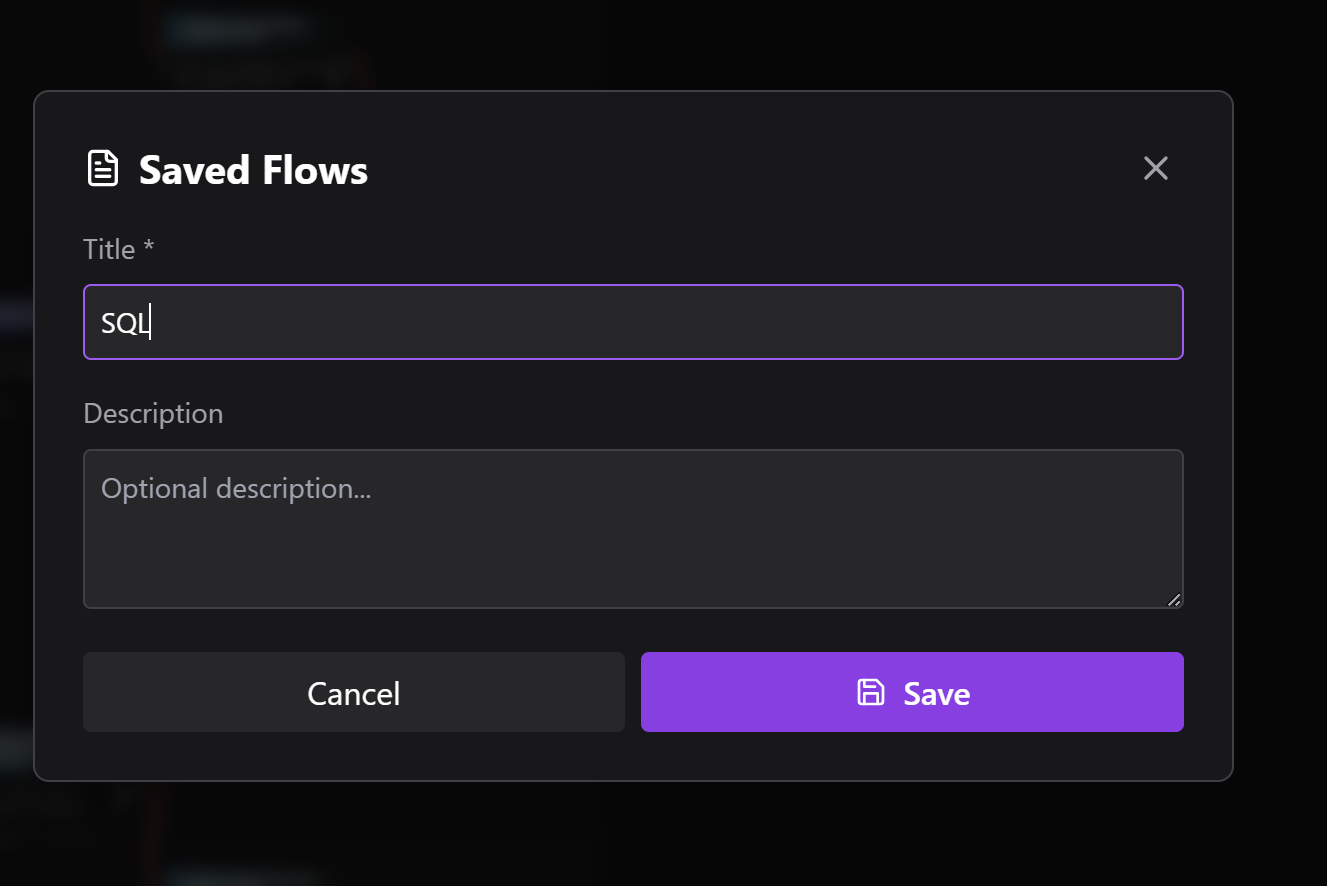Screen dimensions: 1327x886
Task: Click the "Description" field label
Action: click(x=153, y=413)
